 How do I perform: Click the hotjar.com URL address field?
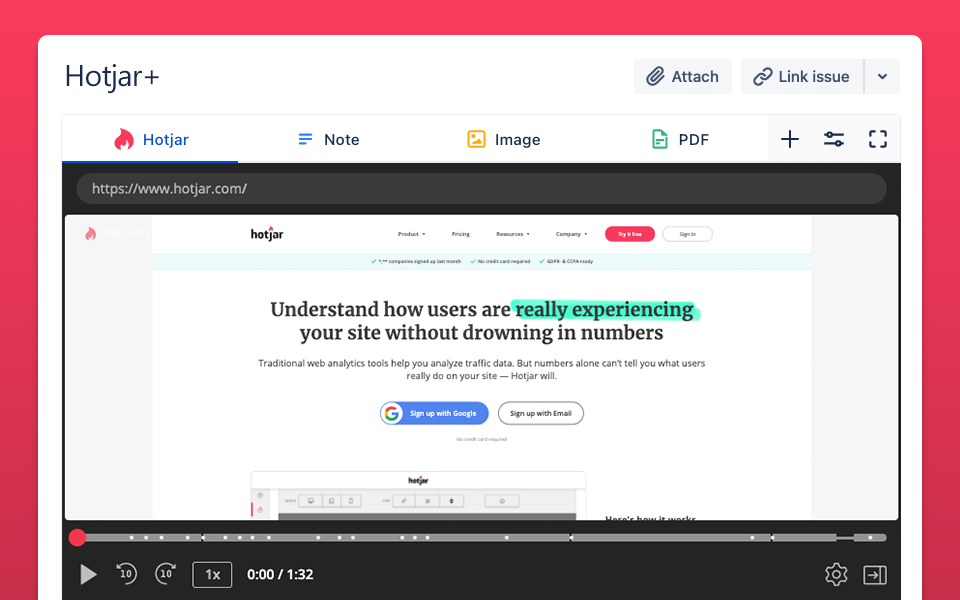point(481,189)
